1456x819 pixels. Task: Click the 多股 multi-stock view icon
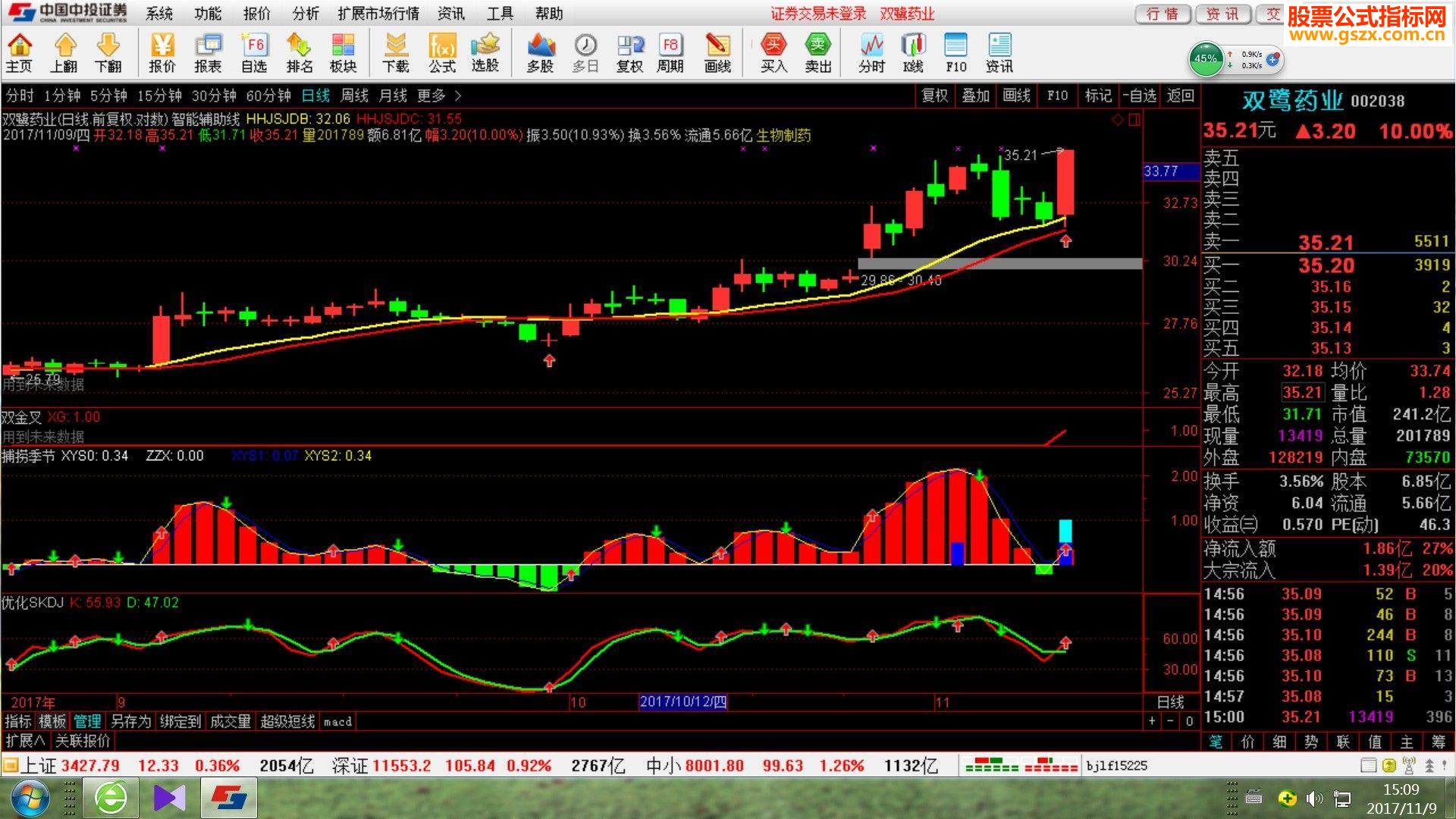click(x=540, y=53)
